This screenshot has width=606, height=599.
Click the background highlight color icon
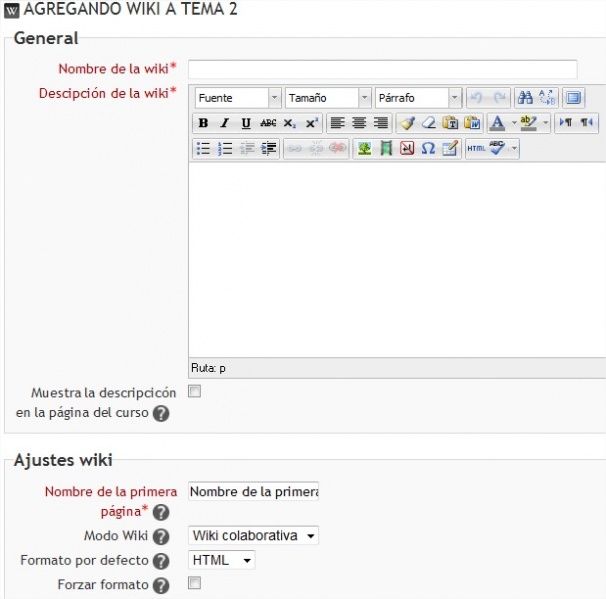[528, 123]
